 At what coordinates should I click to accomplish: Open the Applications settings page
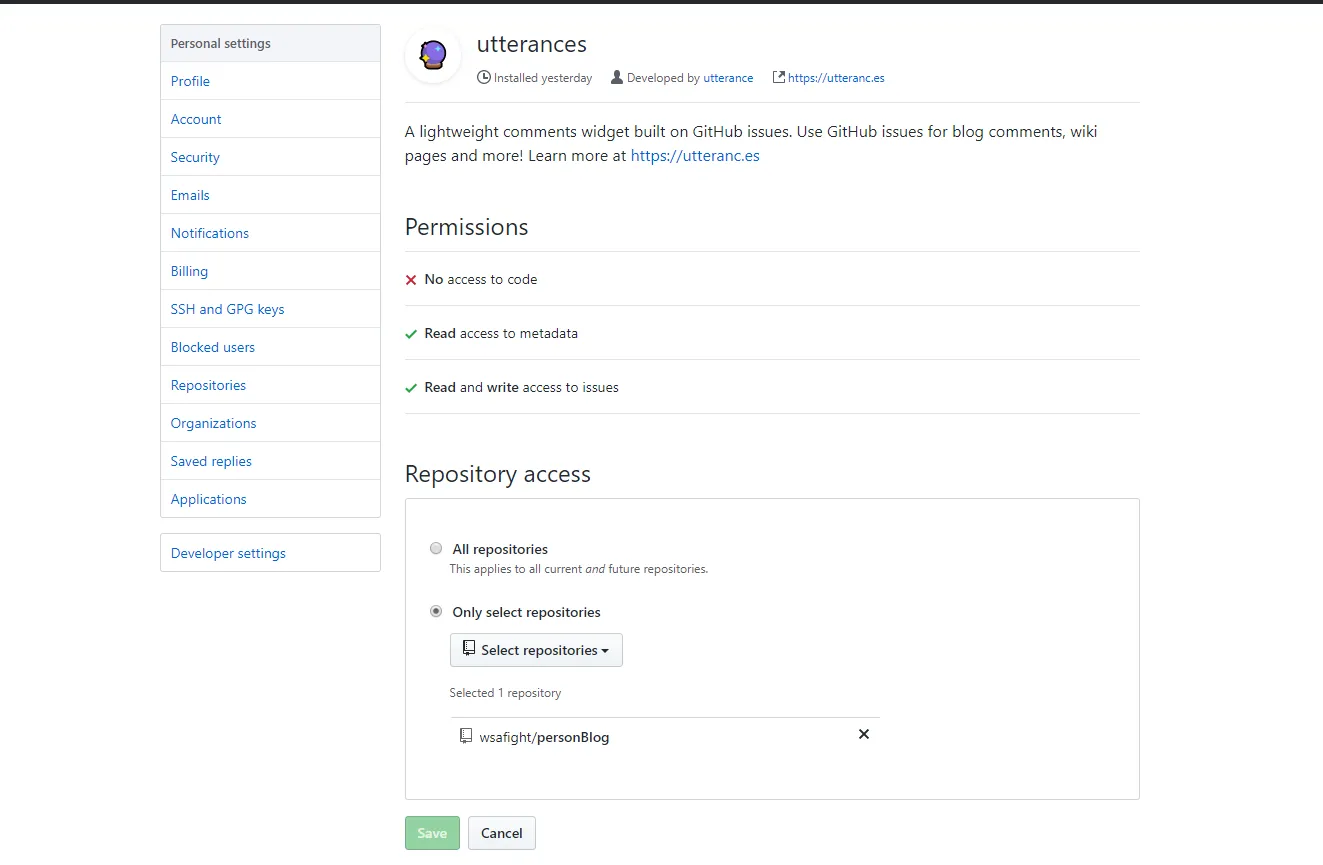click(208, 499)
